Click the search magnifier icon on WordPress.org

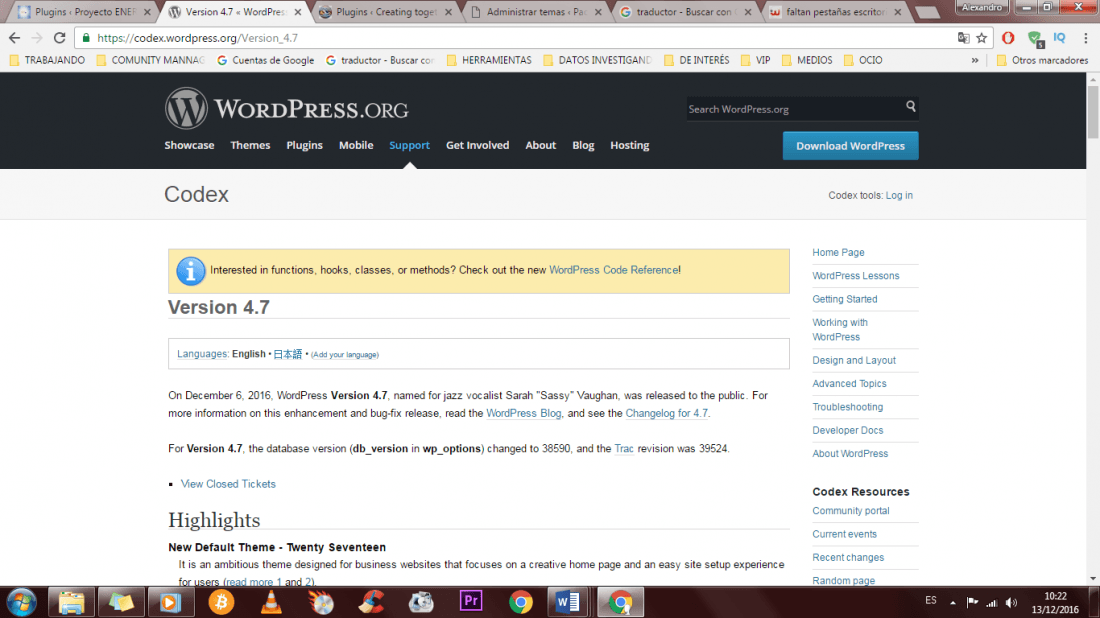point(911,107)
